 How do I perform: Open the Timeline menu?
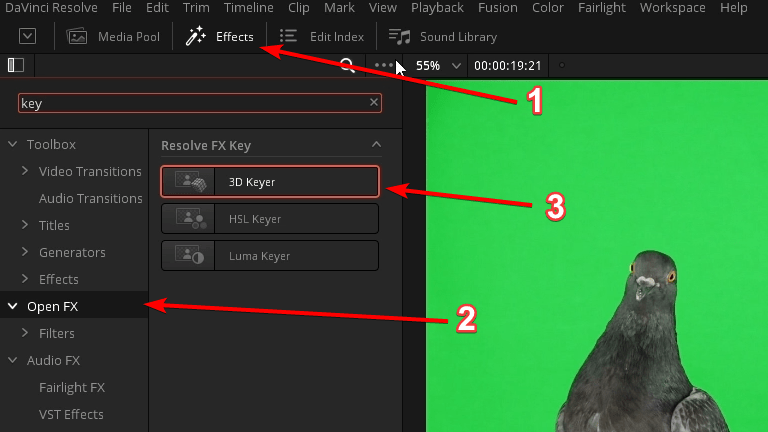(x=248, y=8)
